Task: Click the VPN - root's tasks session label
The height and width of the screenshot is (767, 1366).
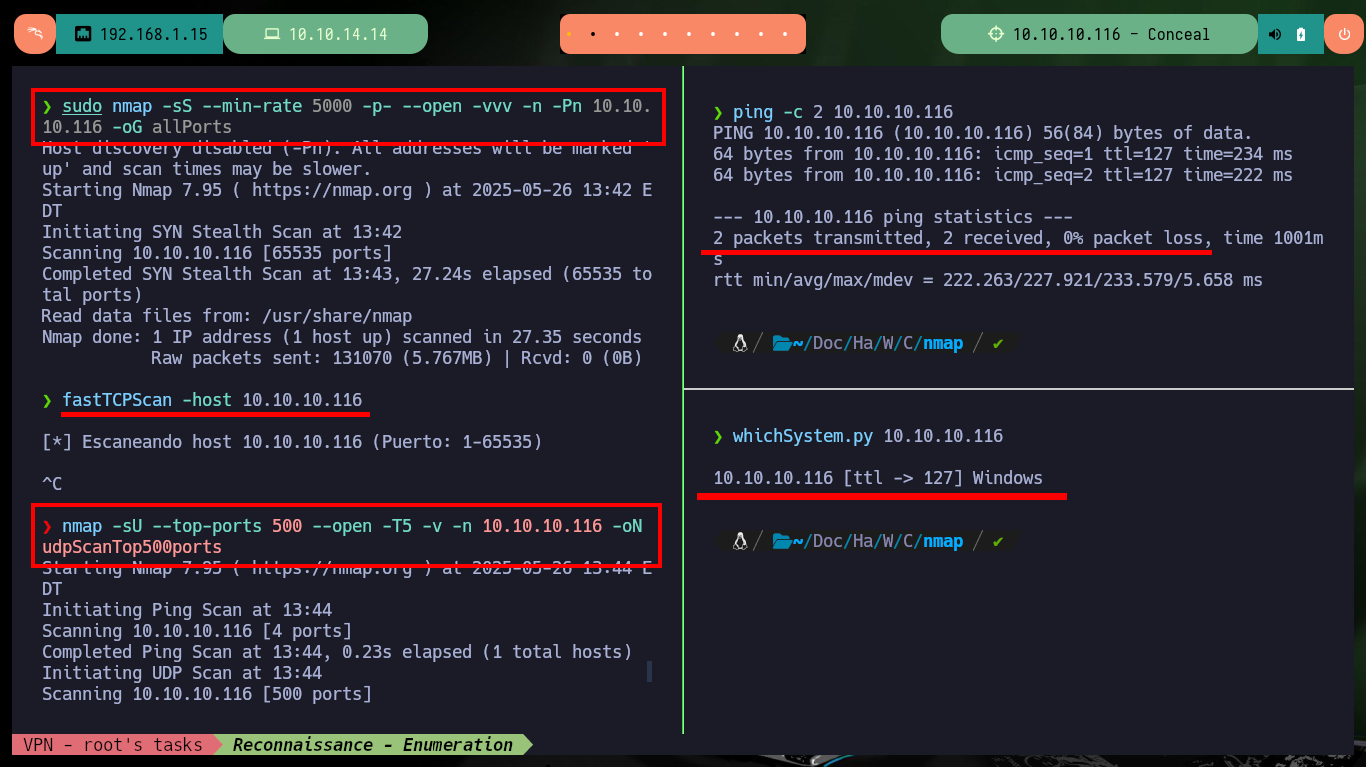Action: click(112, 744)
